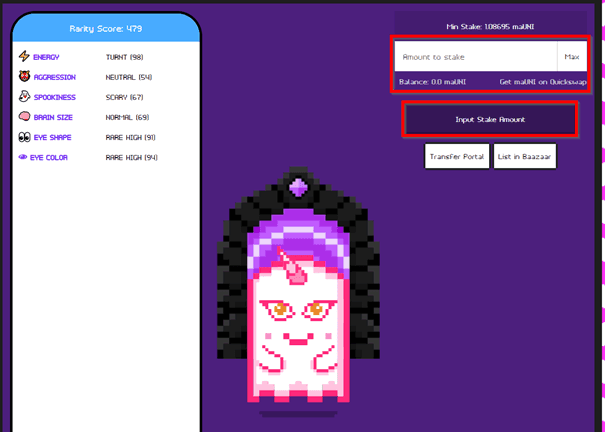
Task: Open the Get maUNI on Quickswap link
Action: (x=541, y=81)
